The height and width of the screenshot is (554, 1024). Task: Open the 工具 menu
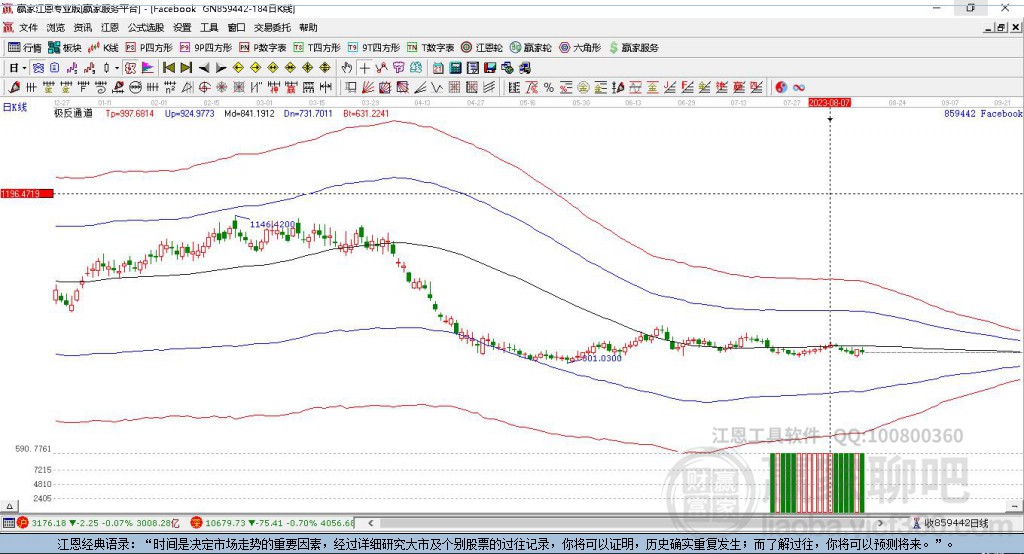pos(209,27)
